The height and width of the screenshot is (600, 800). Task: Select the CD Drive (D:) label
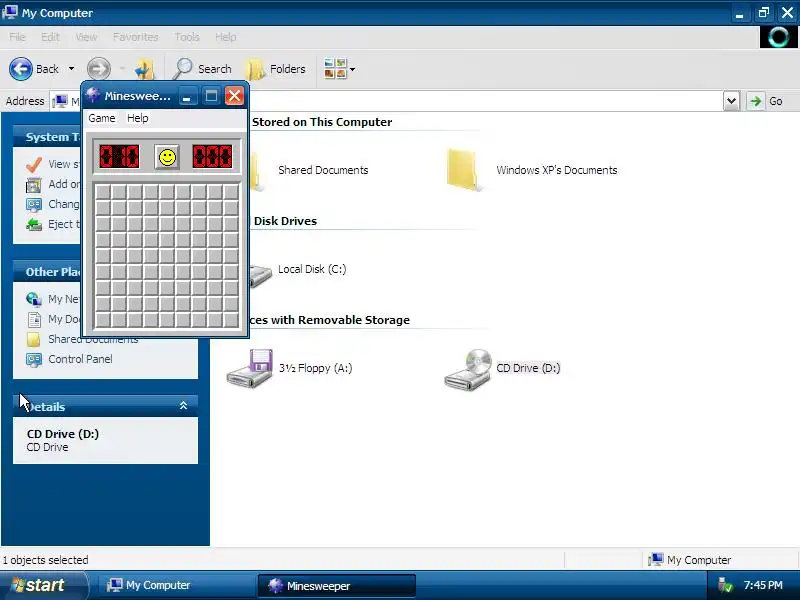click(x=528, y=368)
